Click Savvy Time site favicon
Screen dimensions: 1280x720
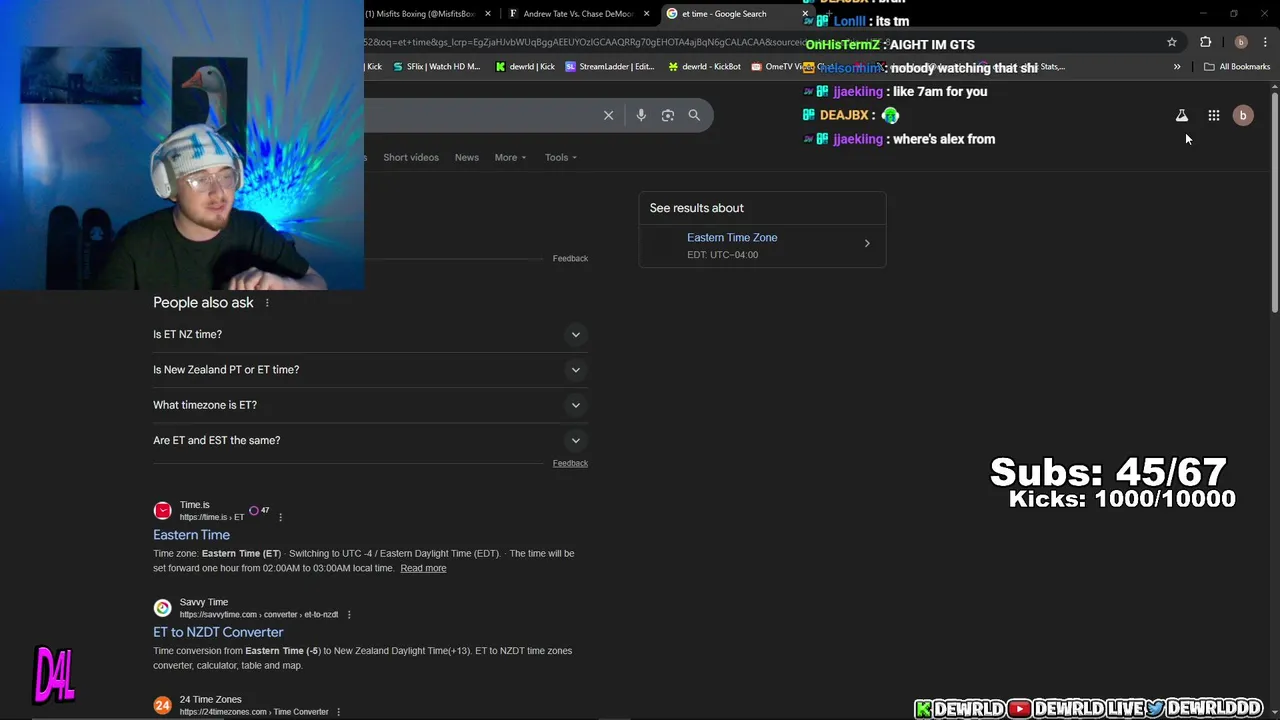162,608
